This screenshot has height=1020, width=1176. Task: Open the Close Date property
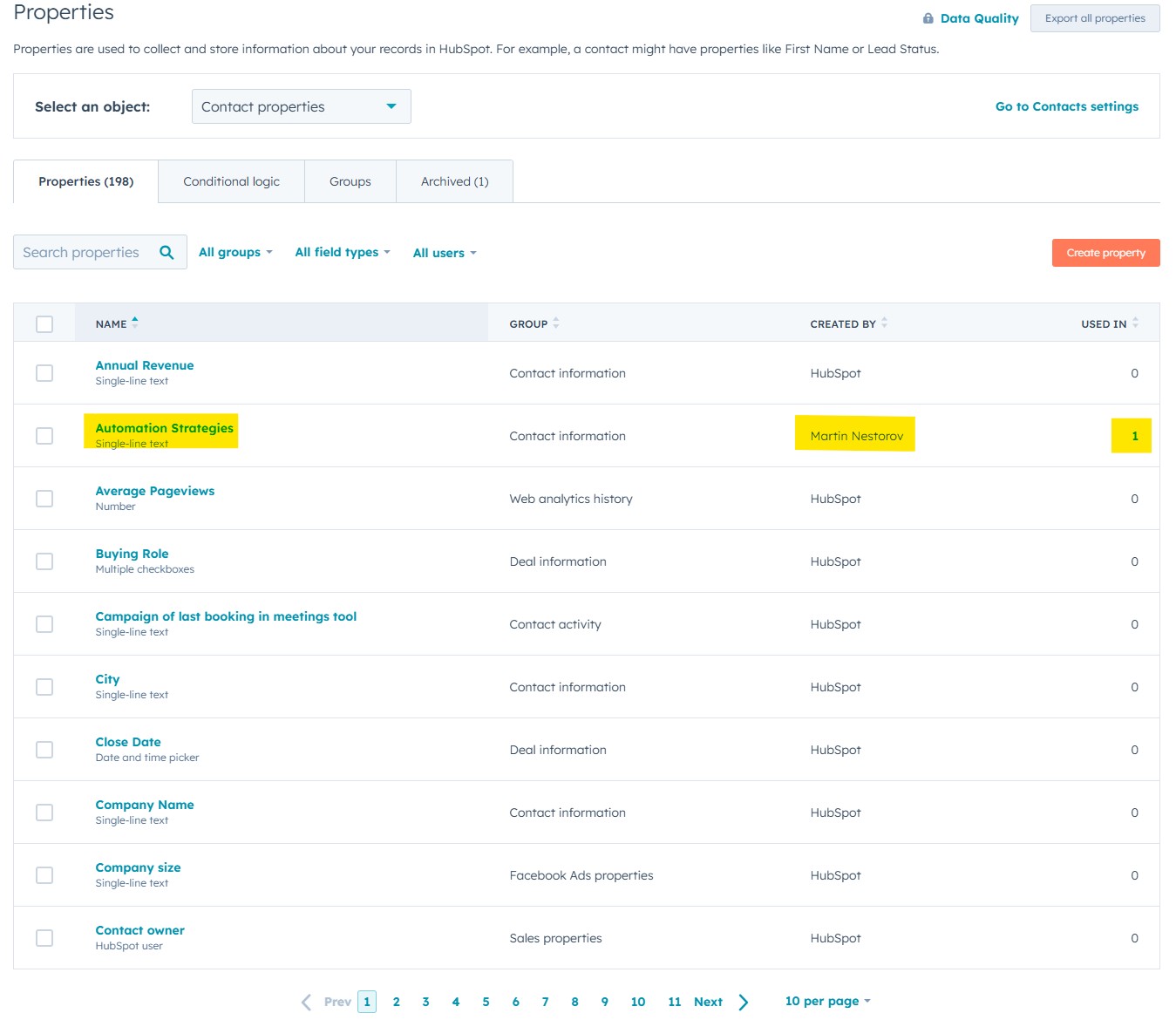point(128,742)
